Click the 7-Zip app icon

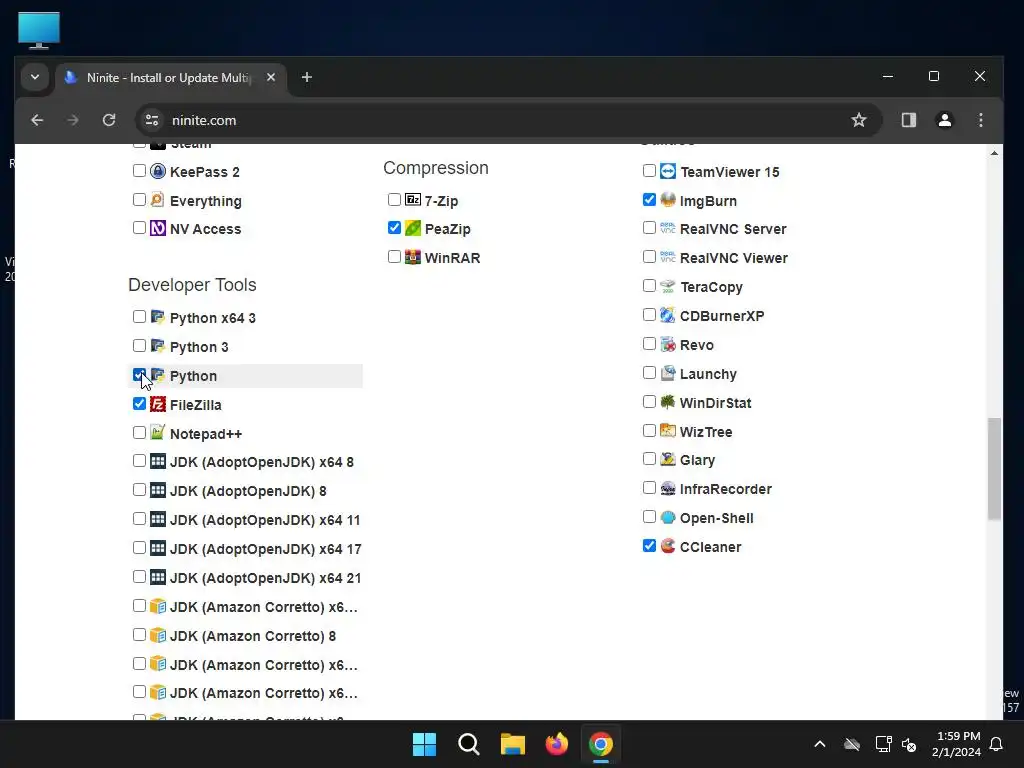413,200
